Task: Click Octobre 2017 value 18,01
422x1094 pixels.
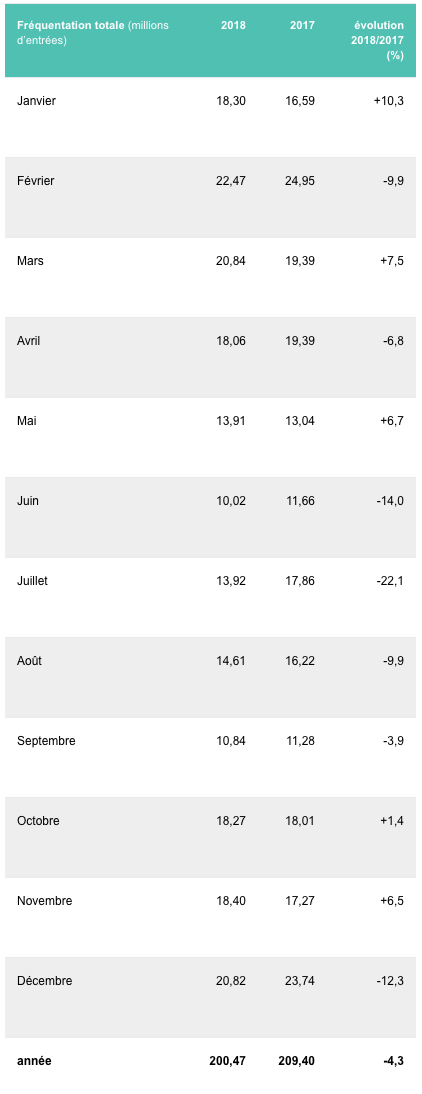Action: [x=301, y=821]
